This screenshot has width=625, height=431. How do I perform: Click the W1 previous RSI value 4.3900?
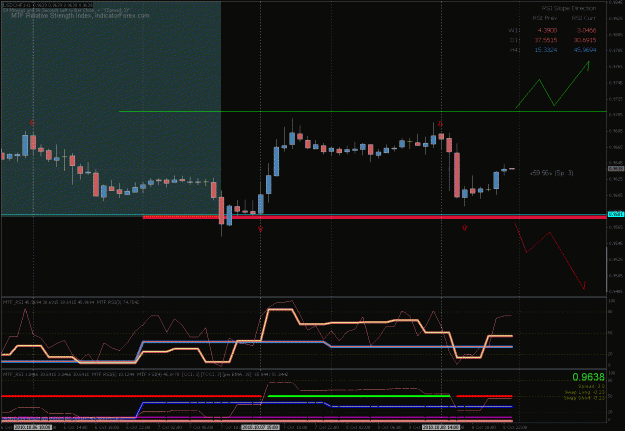(x=547, y=30)
